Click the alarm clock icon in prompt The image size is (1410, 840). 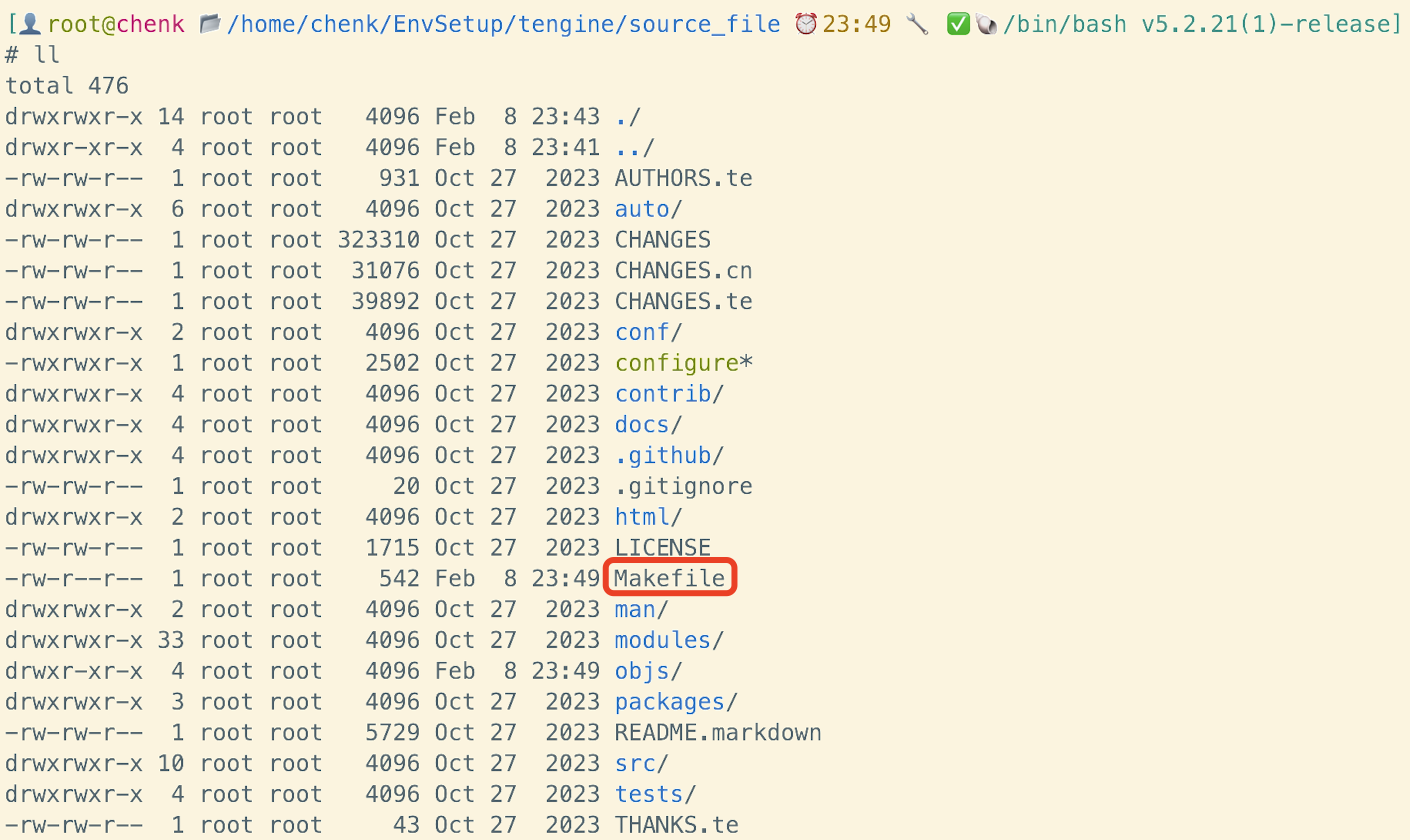point(807,24)
